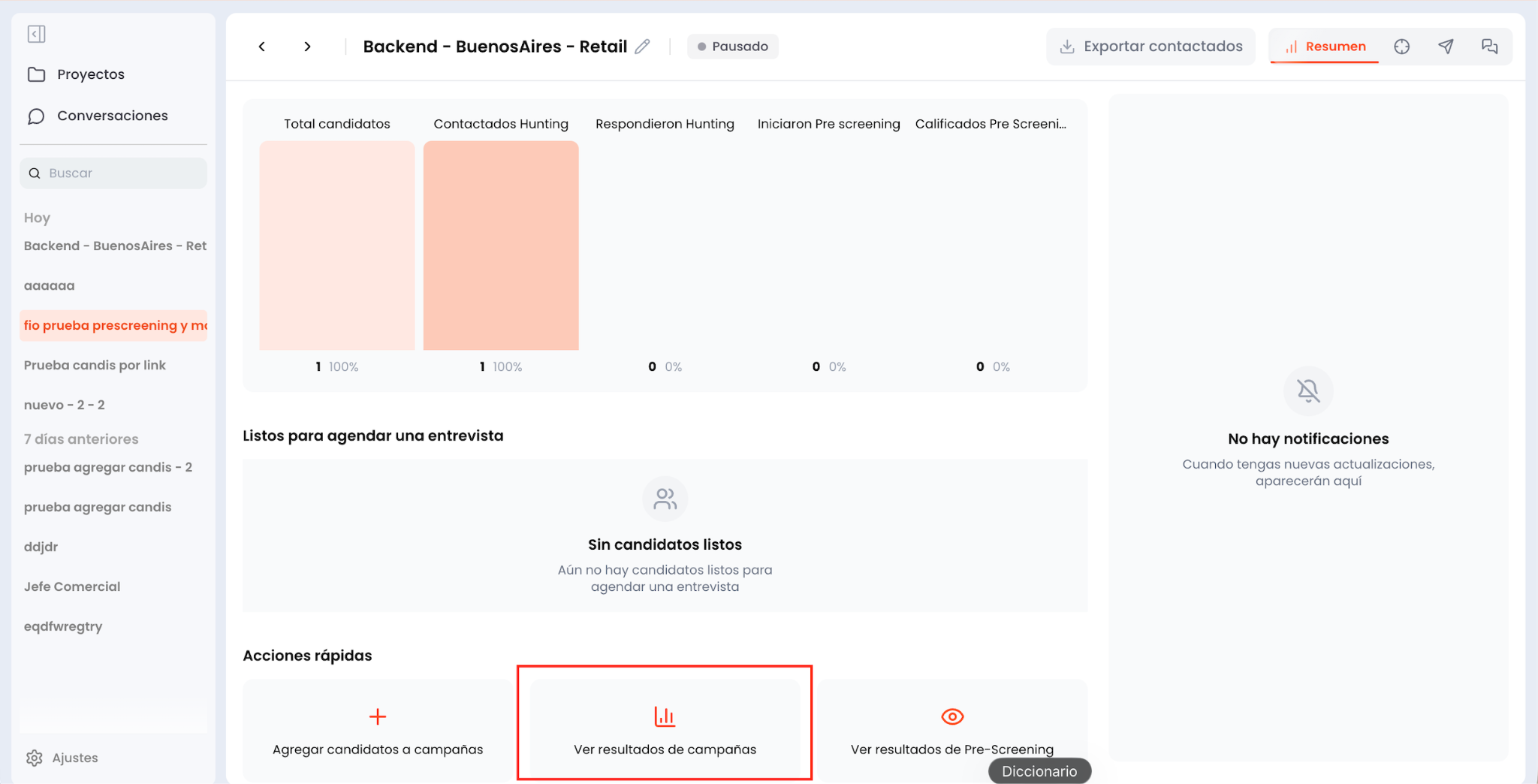Screen dimensions: 1538x784
Task: Open the Jefe Comercial project
Action: [x=72, y=586]
